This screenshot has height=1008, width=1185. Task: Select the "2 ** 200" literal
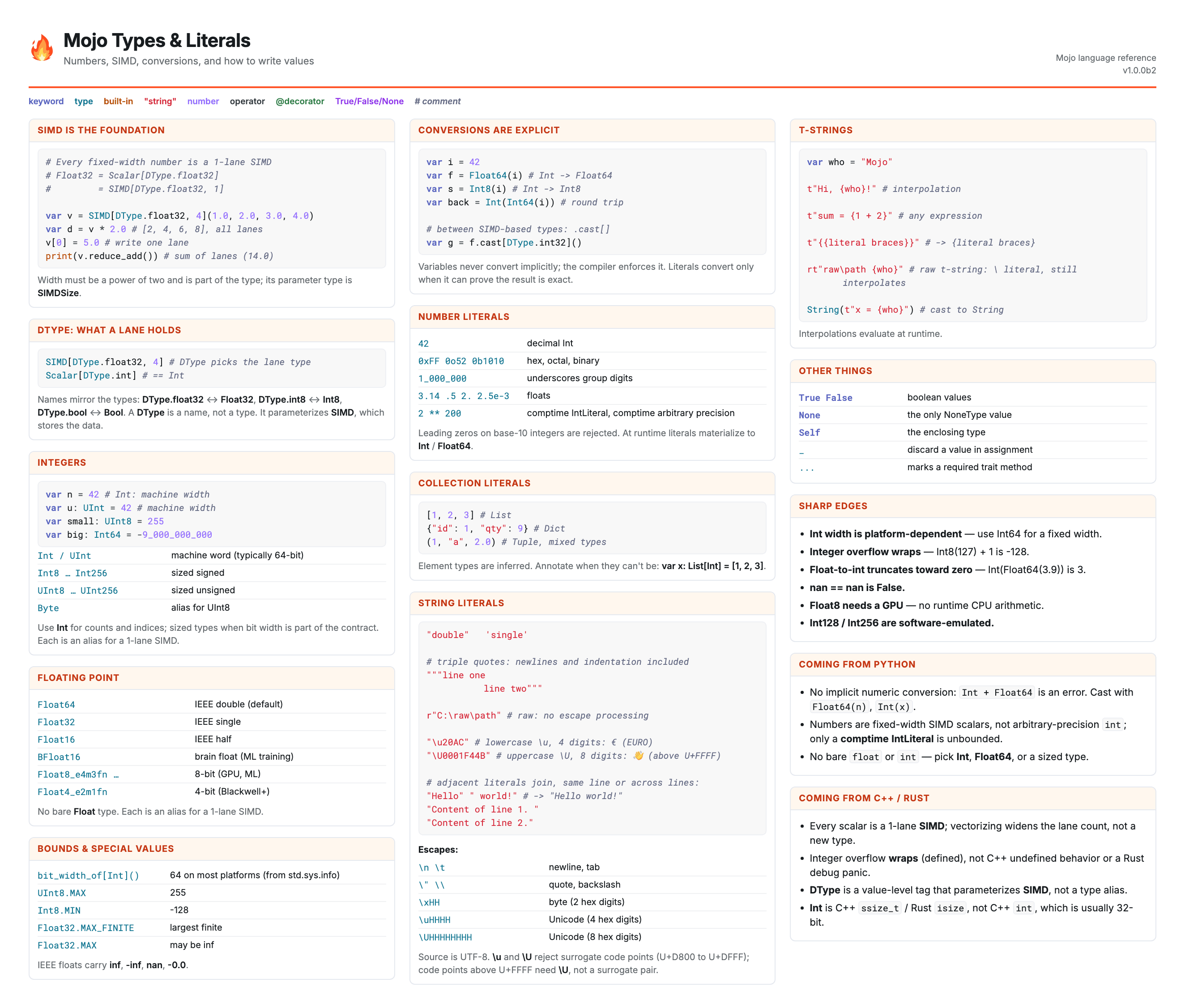(x=439, y=413)
